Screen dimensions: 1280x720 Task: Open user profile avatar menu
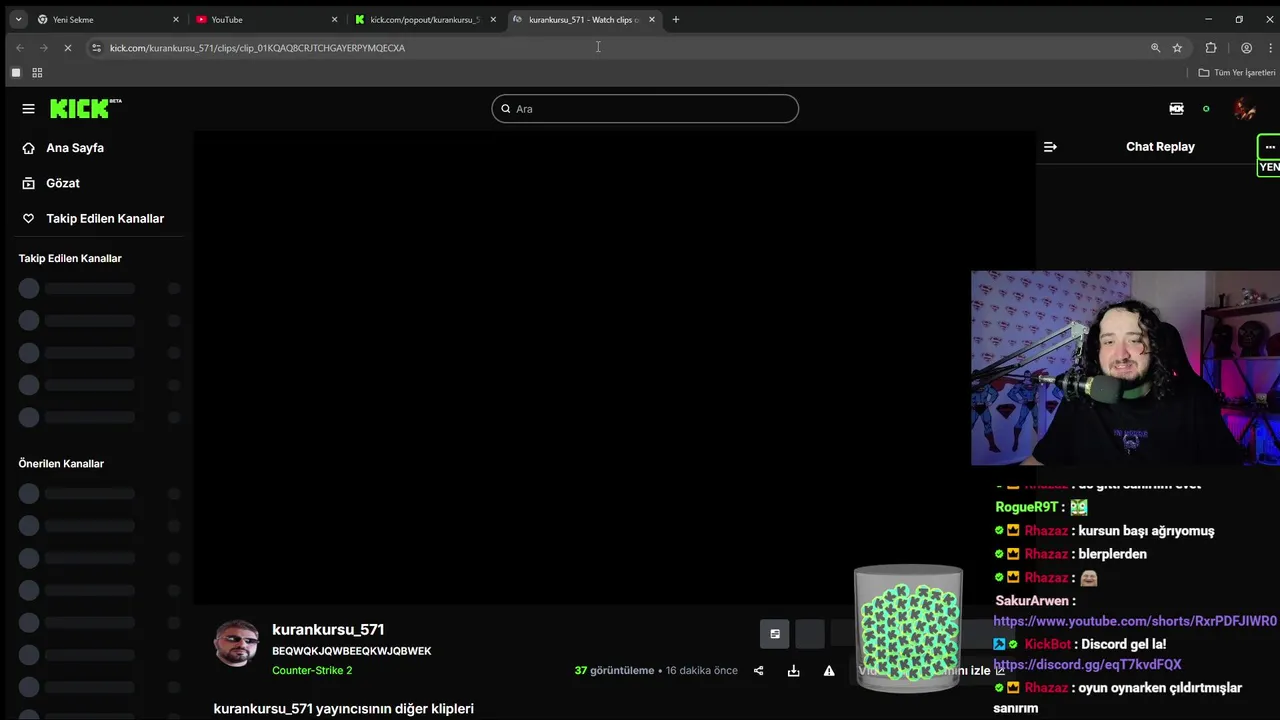[x=1244, y=109]
